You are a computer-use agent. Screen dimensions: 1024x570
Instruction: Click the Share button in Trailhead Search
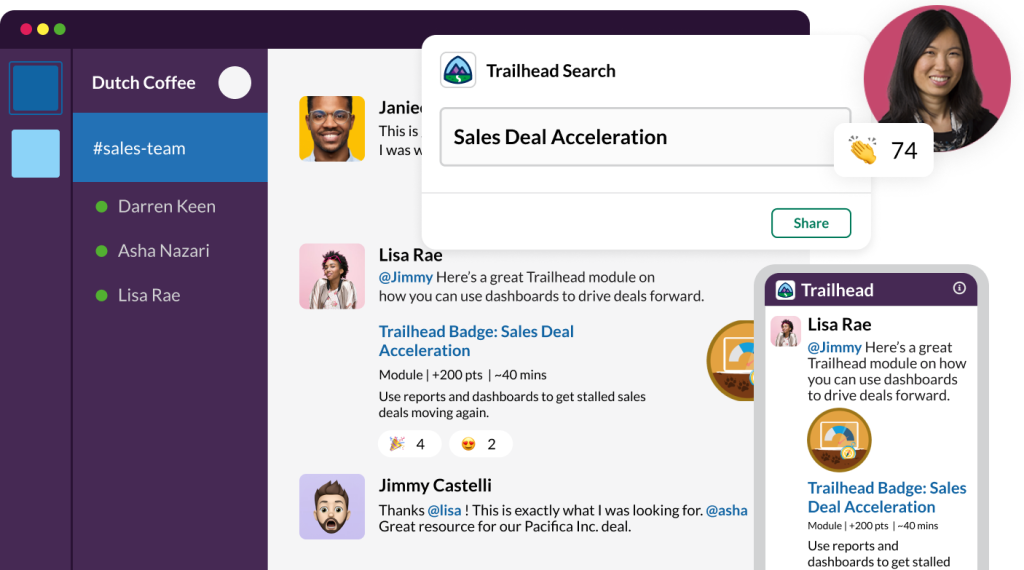(x=811, y=223)
